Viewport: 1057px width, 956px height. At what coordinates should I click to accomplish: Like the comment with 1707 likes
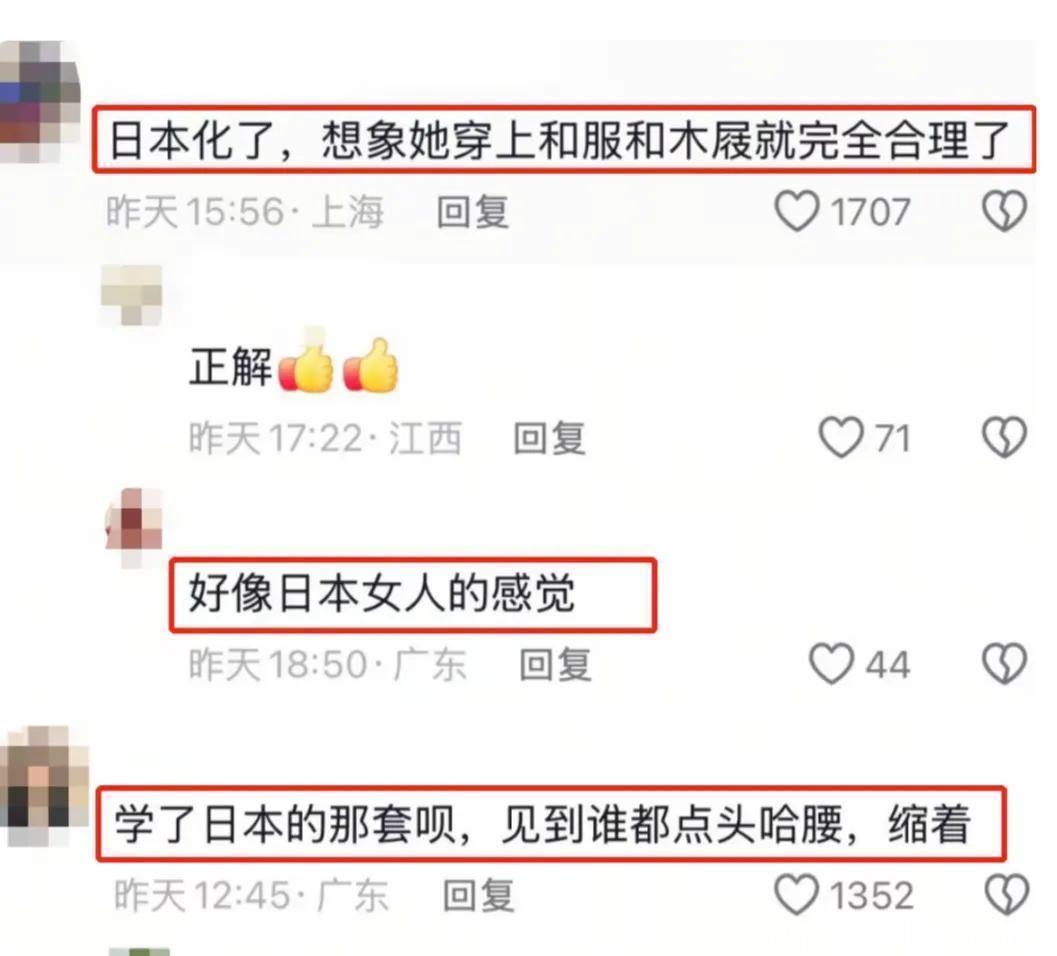pos(797,212)
